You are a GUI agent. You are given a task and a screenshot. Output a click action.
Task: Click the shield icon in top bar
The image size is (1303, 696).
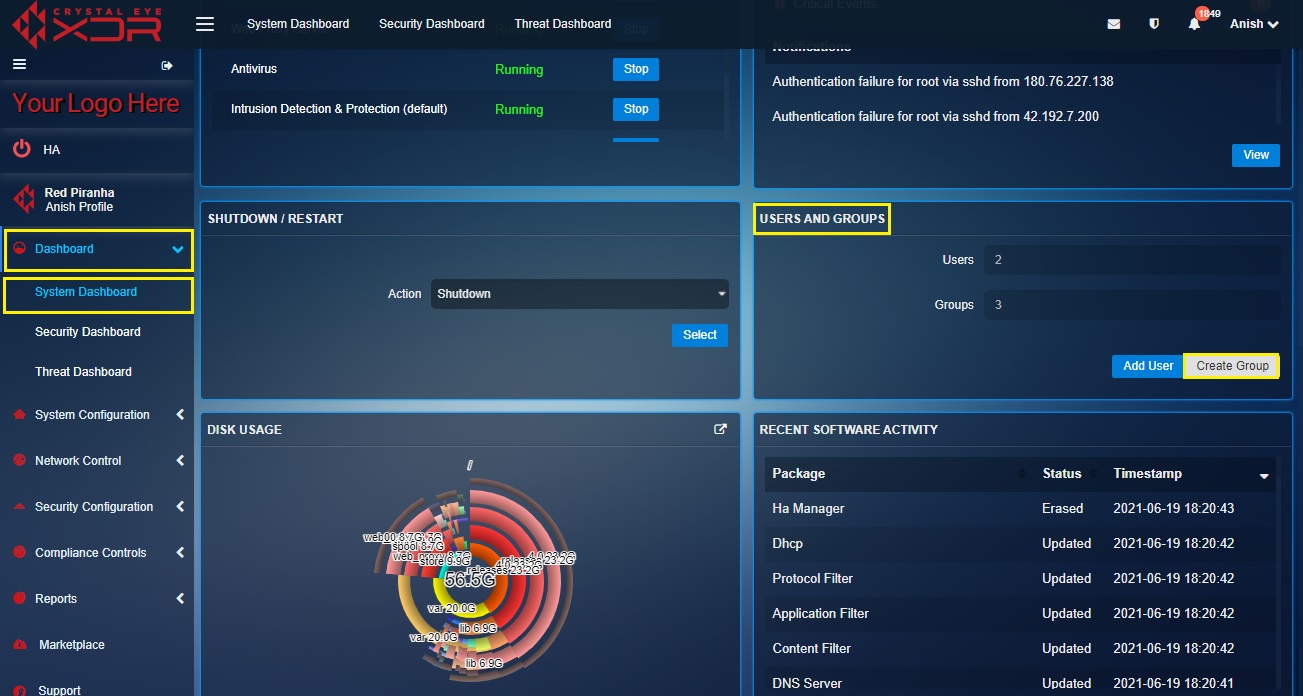(x=1154, y=24)
